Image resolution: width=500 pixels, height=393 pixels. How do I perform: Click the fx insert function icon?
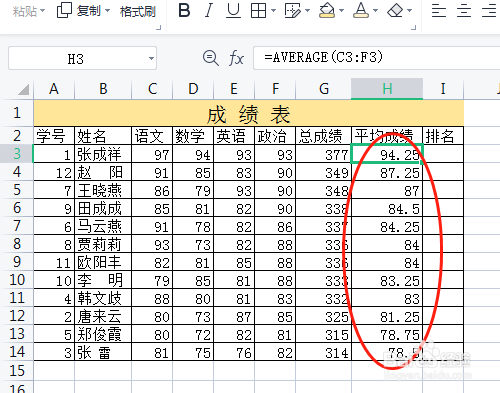(236, 58)
